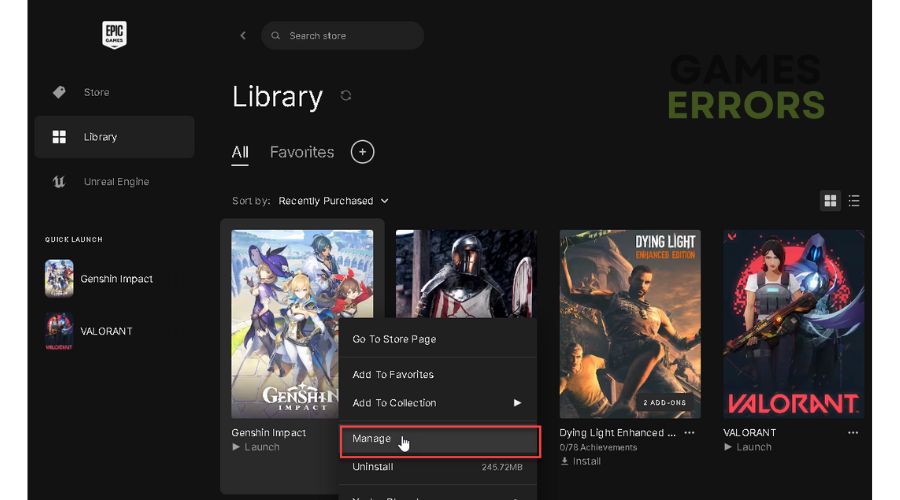
Task: Click the Unreal Engine logo icon
Action: coord(59,182)
